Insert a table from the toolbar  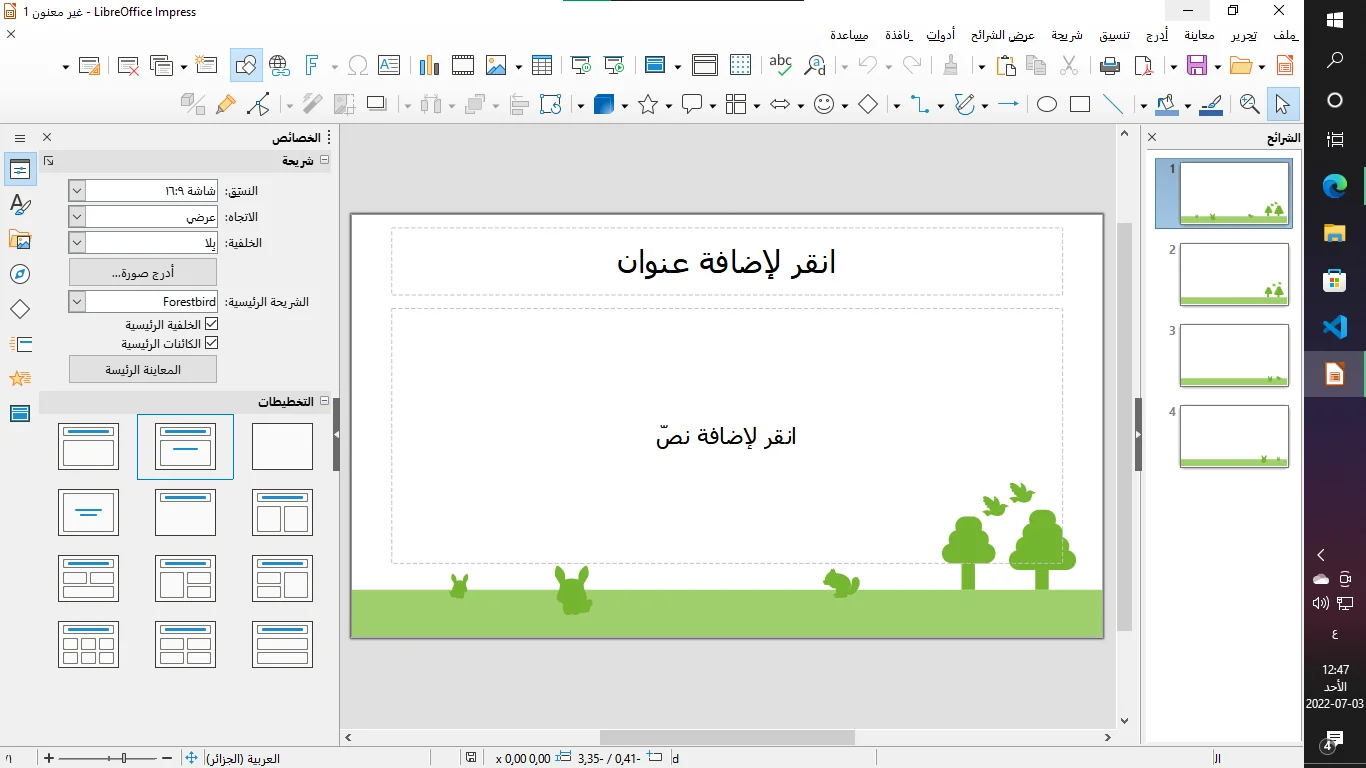click(542, 66)
